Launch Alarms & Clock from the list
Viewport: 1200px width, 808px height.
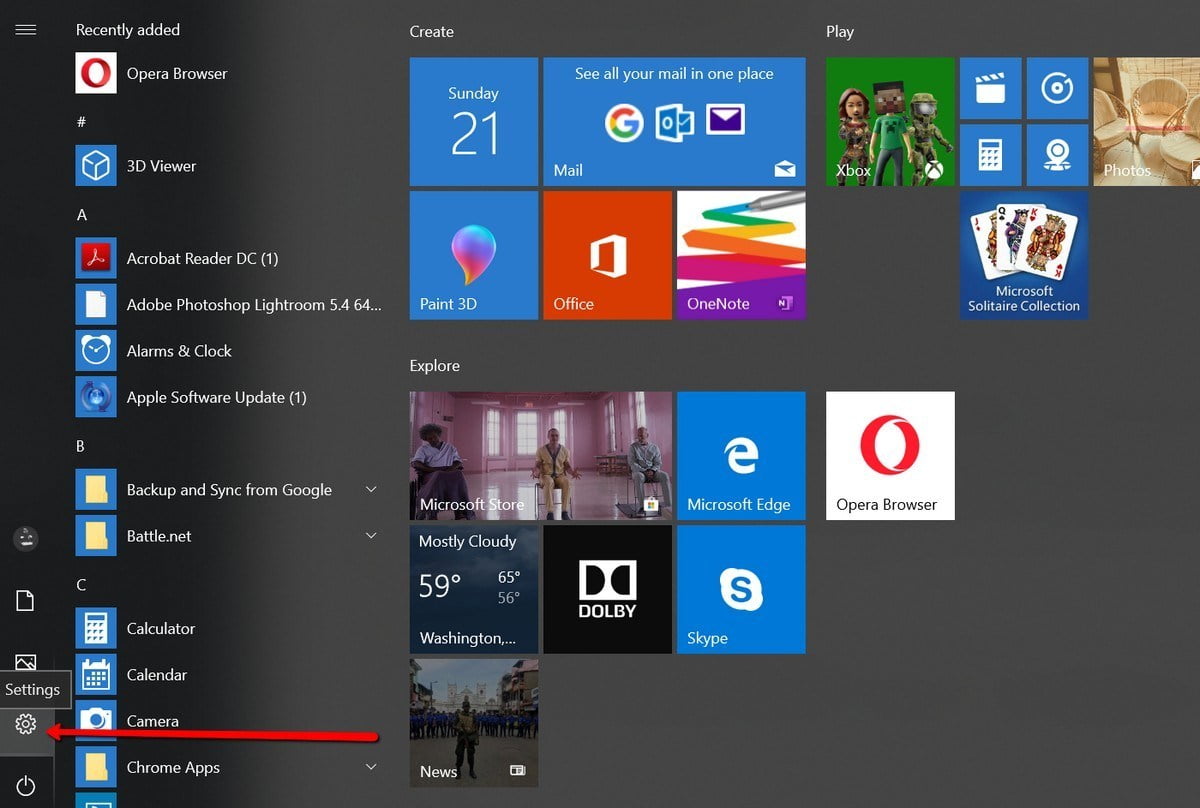pyautogui.click(x=178, y=351)
